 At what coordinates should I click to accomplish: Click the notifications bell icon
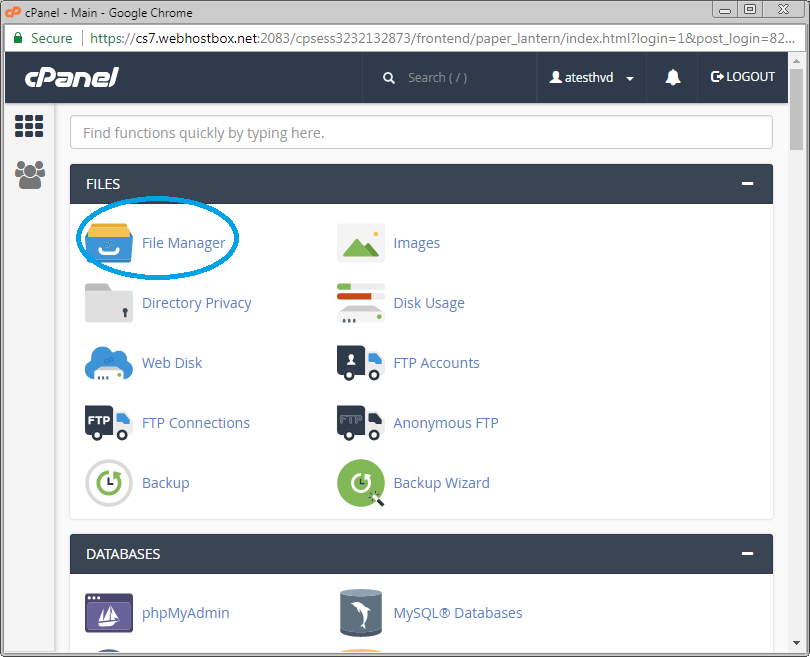[672, 77]
